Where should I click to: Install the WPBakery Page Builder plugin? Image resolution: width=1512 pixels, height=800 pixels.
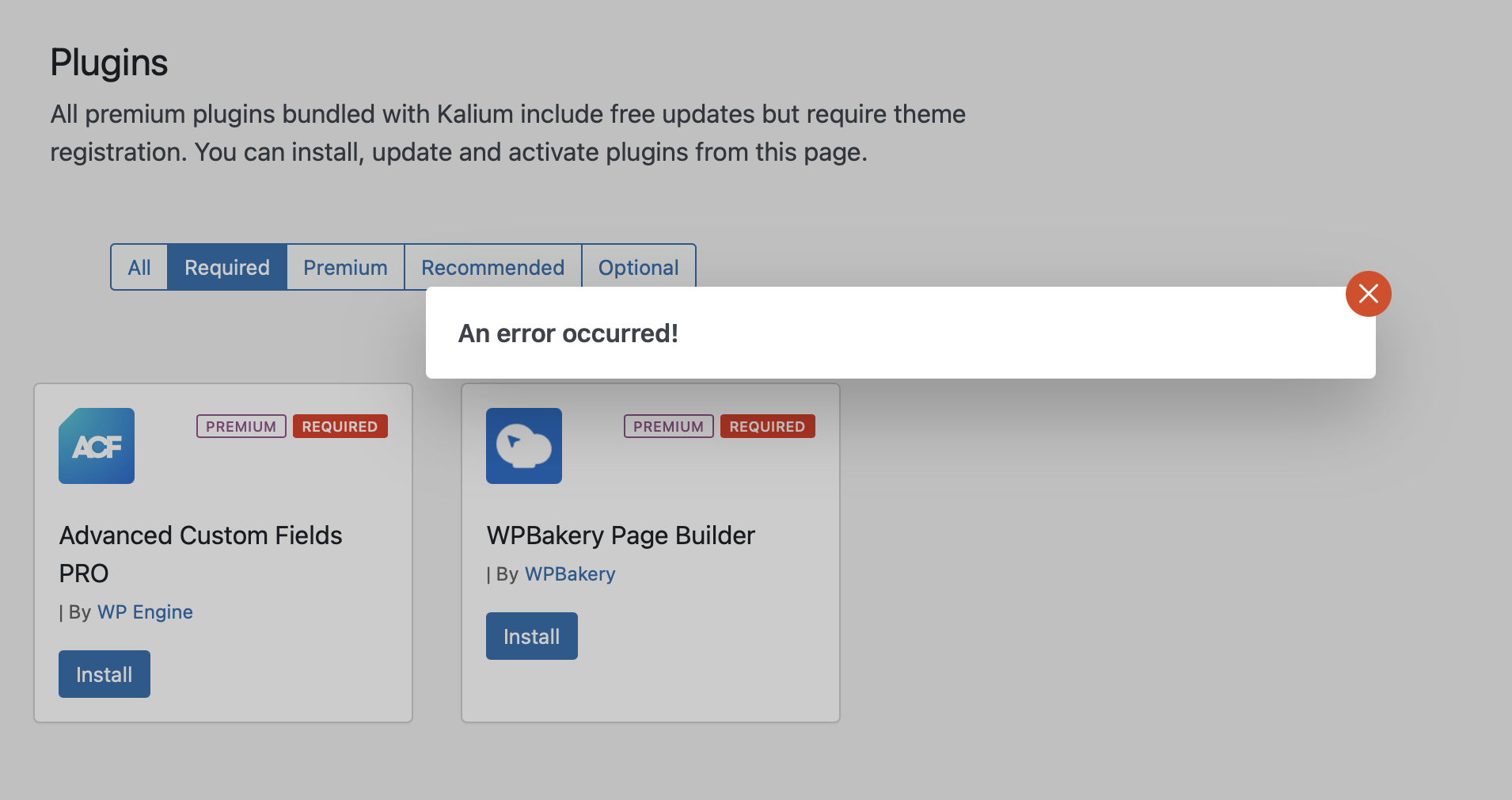[532, 636]
